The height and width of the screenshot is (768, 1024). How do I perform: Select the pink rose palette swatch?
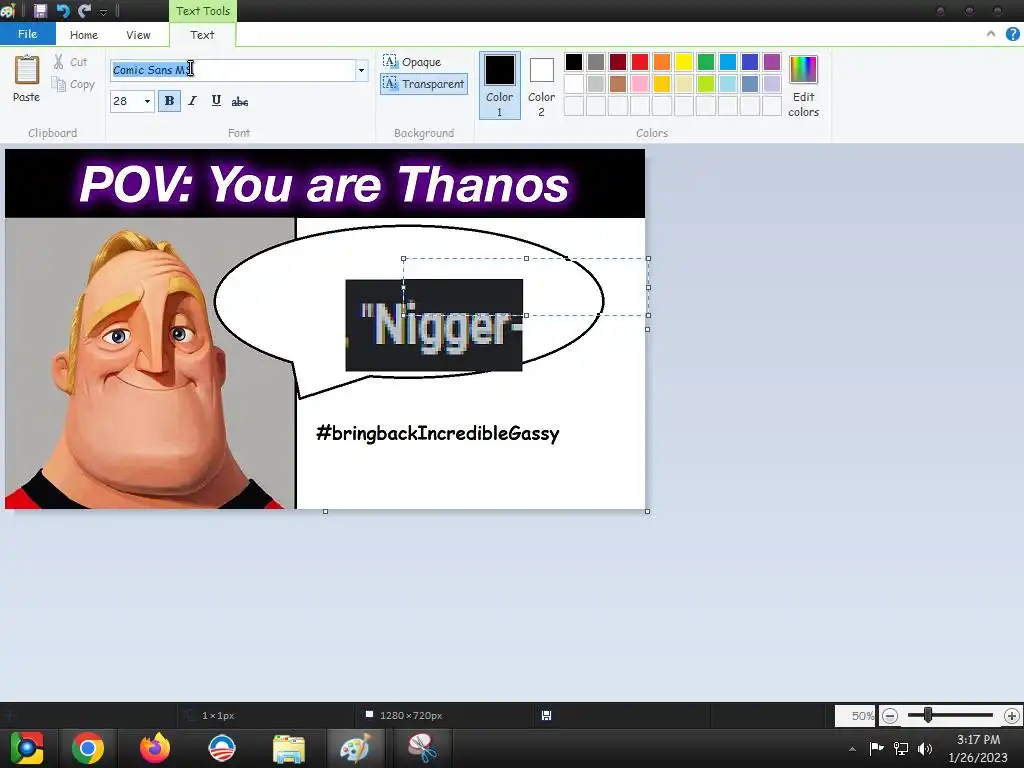[640, 84]
